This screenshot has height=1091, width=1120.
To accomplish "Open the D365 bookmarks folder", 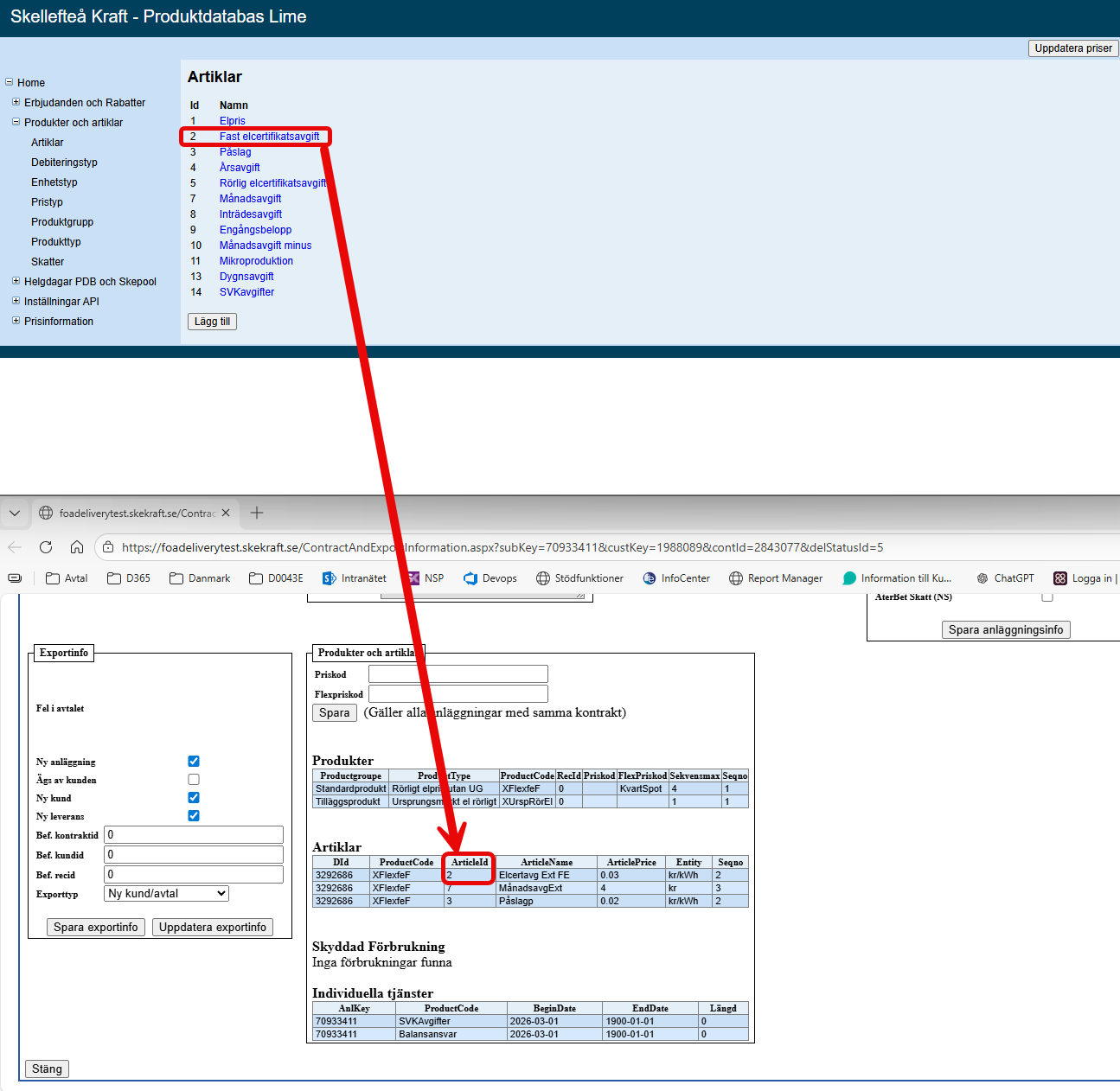I will click(129, 578).
